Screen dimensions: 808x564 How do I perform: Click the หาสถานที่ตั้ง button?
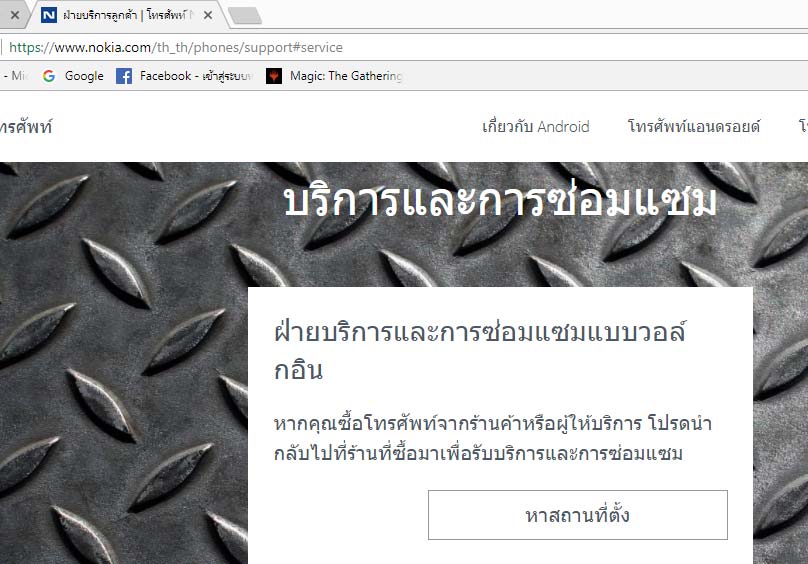pyautogui.click(x=578, y=515)
